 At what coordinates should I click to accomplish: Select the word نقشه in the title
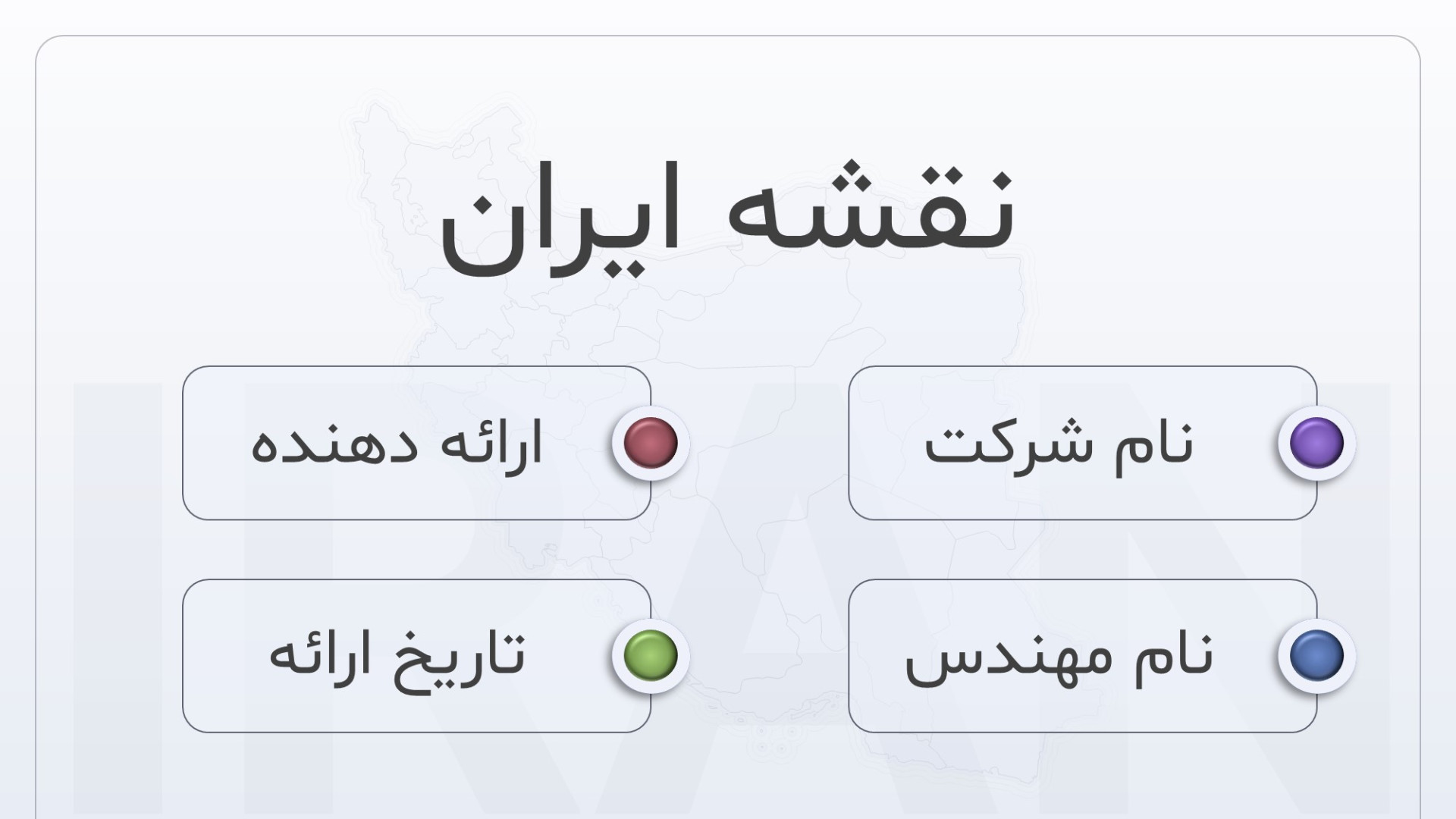pos(871,209)
